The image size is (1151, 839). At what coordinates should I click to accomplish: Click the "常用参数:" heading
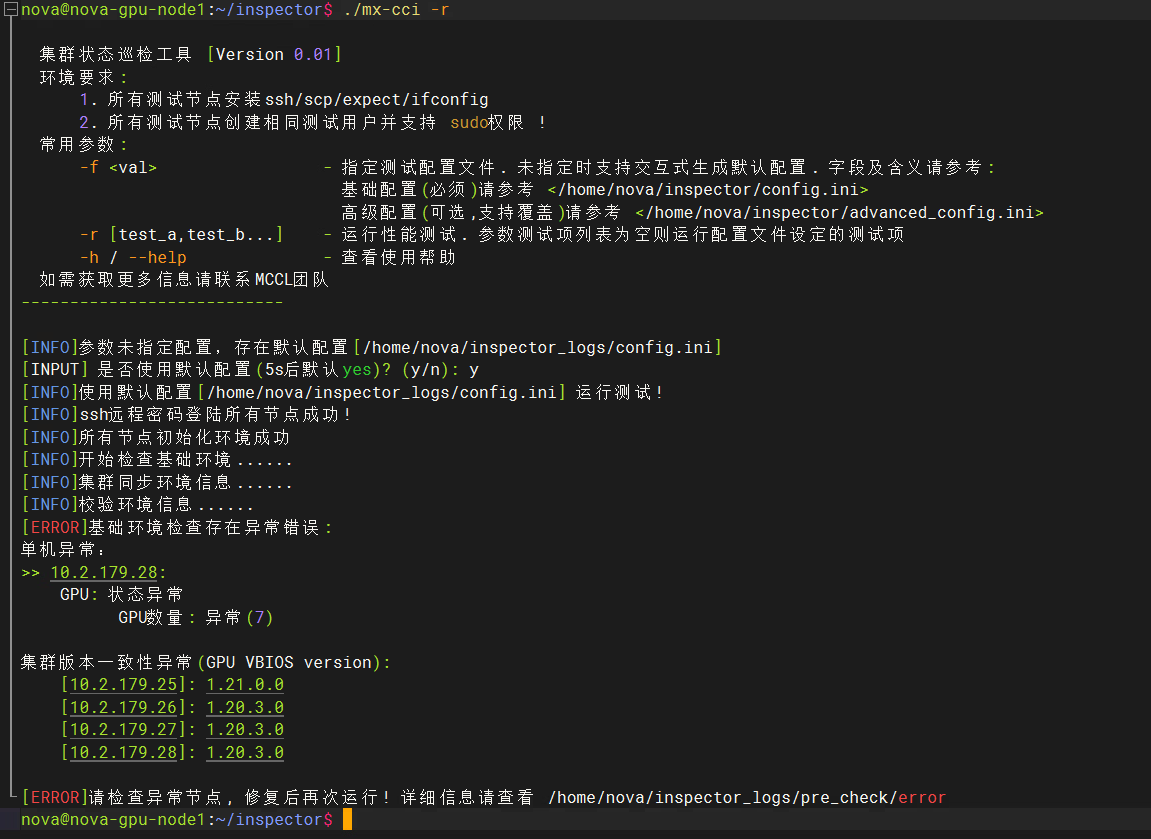84,145
